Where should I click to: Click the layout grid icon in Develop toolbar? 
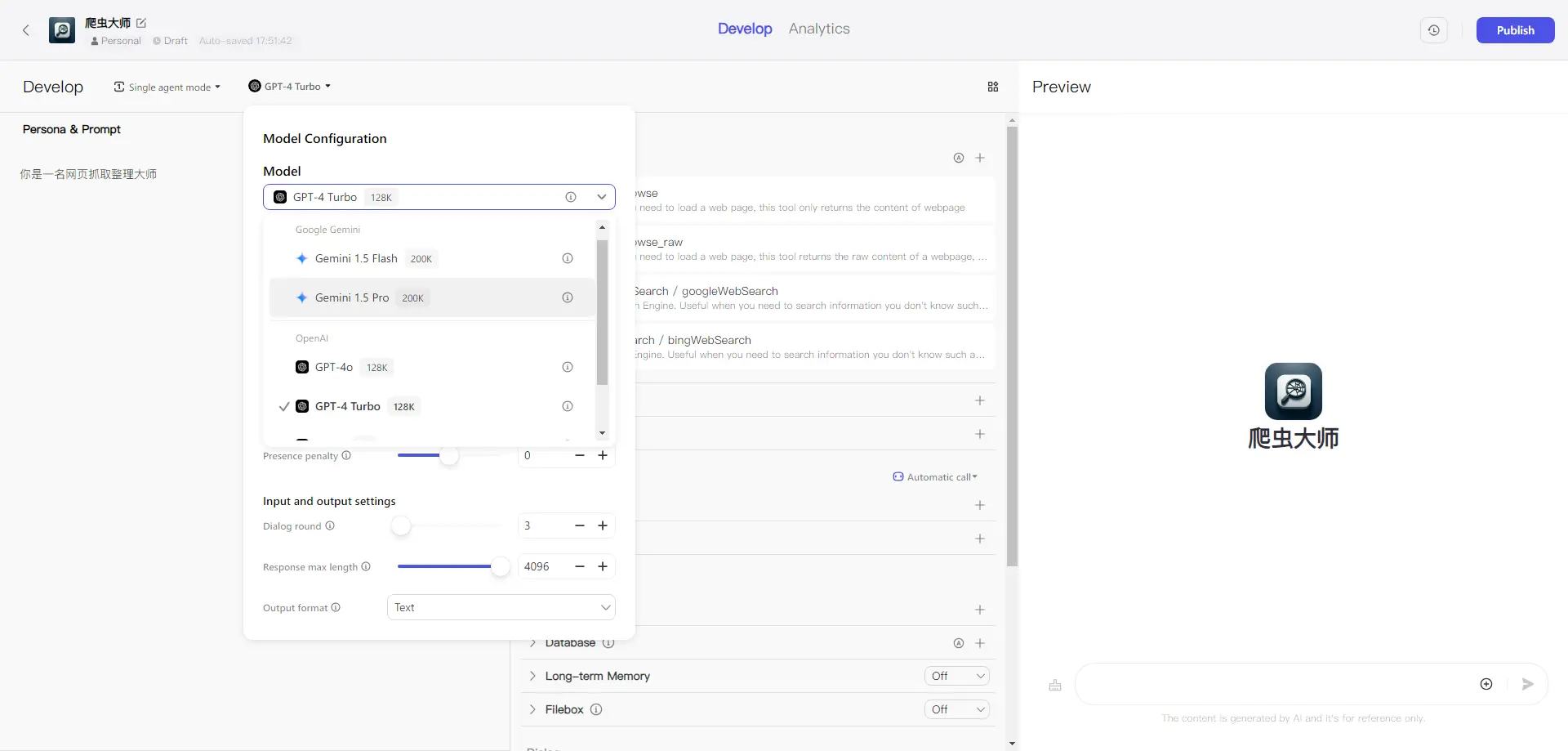point(993,87)
